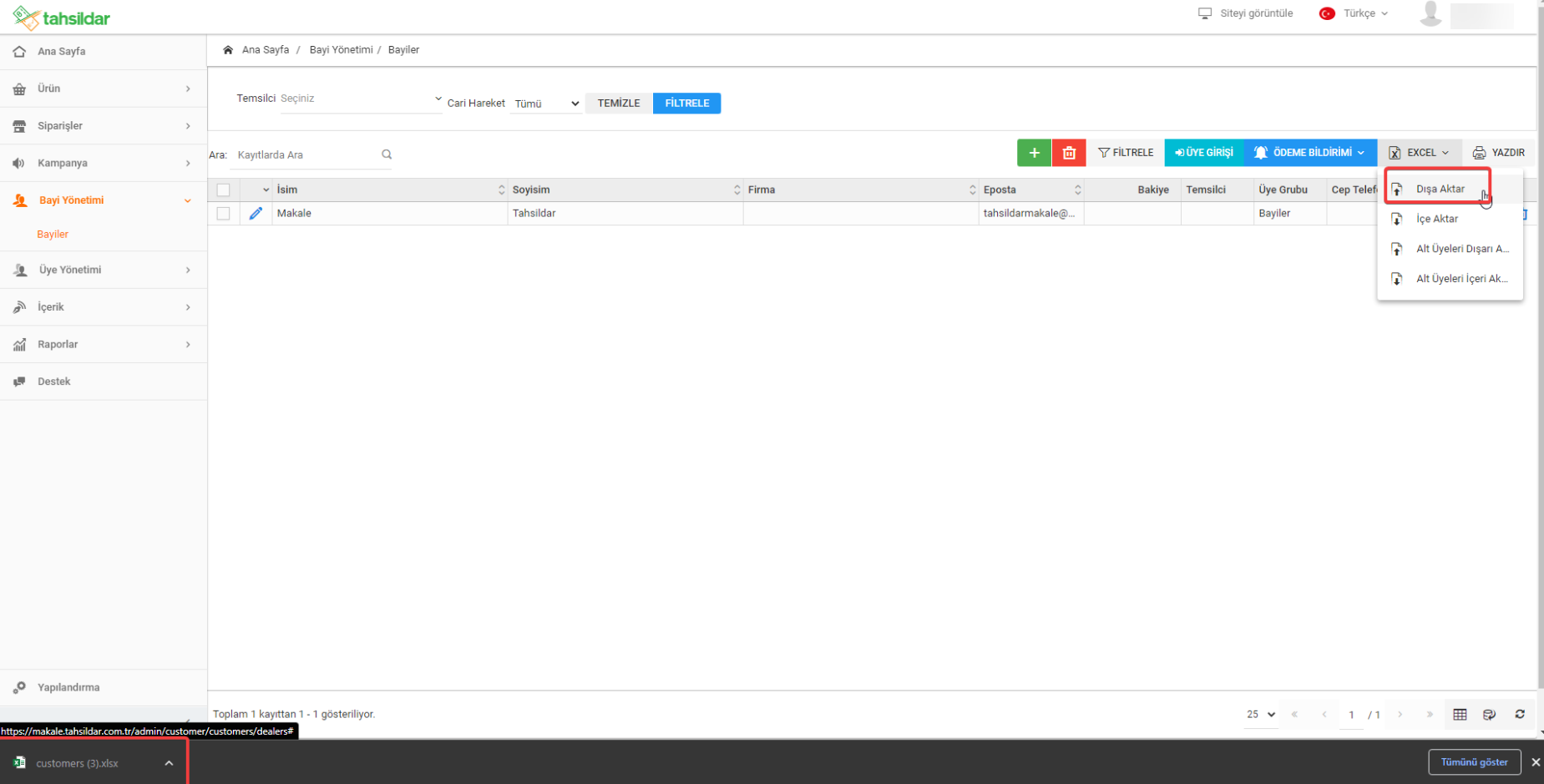Screen dimensions: 1544x784
Task: Expand the Üye Yönetimi sidebar menu
Action: [x=188, y=270]
